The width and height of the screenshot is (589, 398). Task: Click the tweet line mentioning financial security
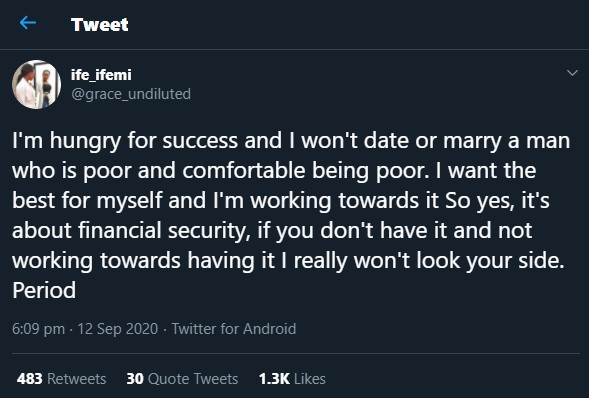pos(272,231)
